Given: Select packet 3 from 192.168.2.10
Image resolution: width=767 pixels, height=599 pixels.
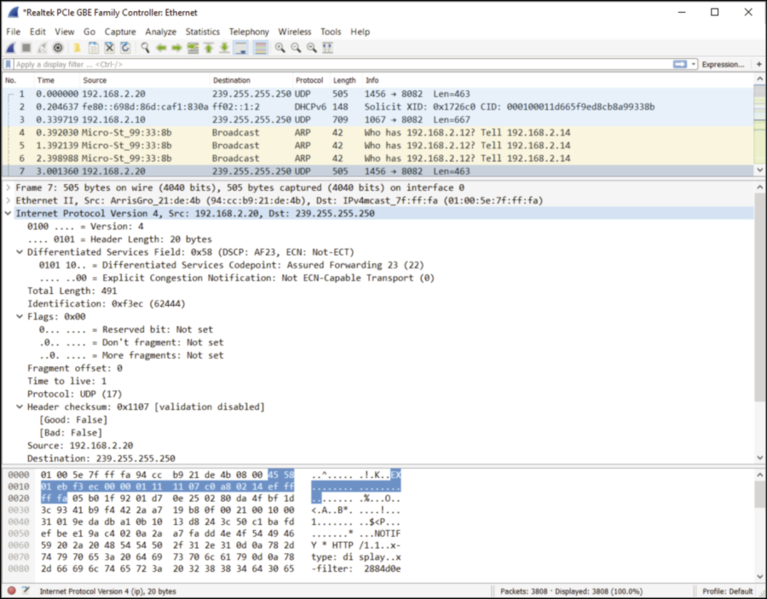Looking at the screenshot, I should [378, 120].
